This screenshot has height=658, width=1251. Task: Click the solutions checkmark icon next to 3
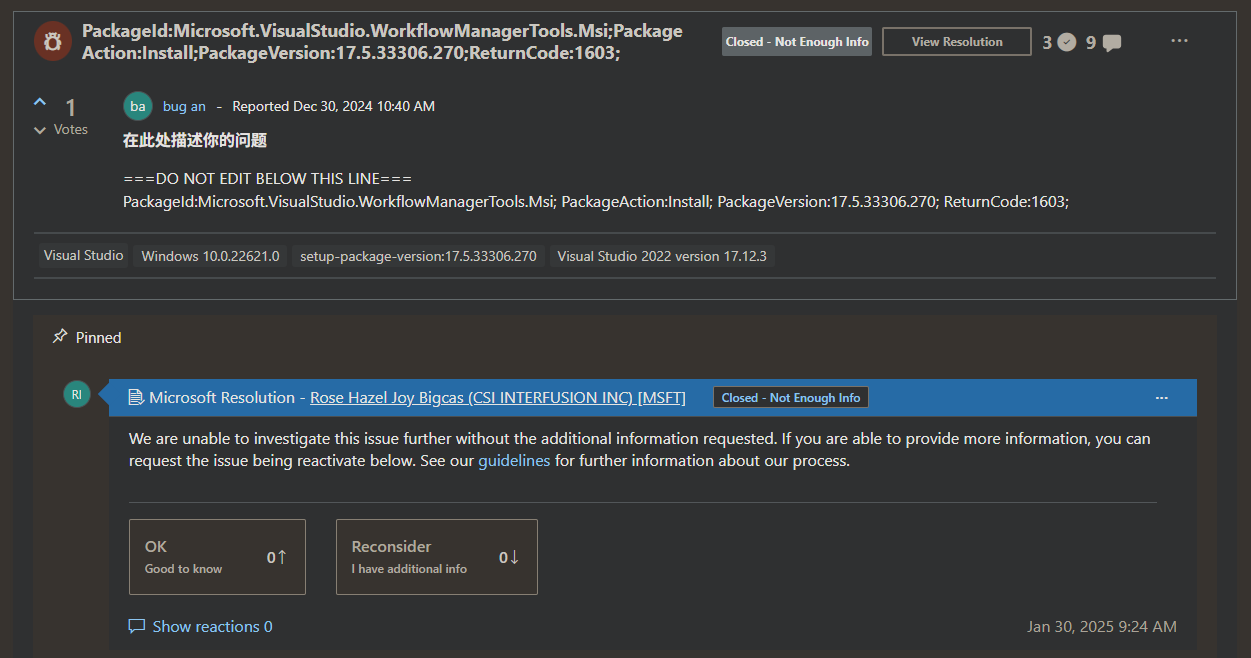point(1067,42)
